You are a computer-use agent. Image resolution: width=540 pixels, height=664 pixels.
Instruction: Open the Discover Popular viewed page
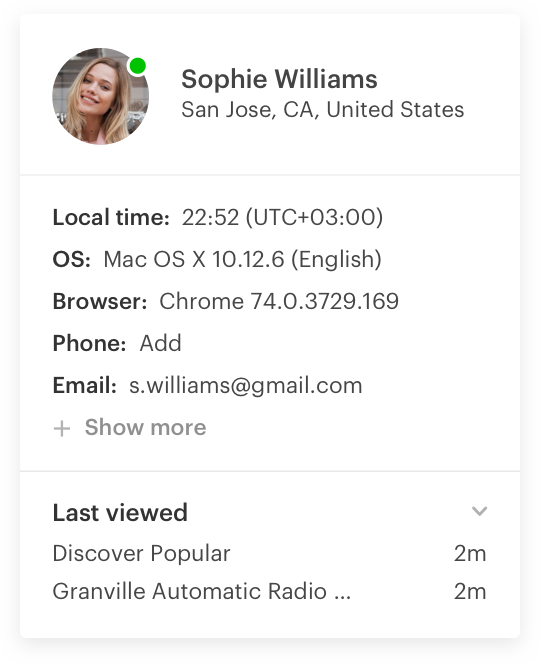click(141, 553)
